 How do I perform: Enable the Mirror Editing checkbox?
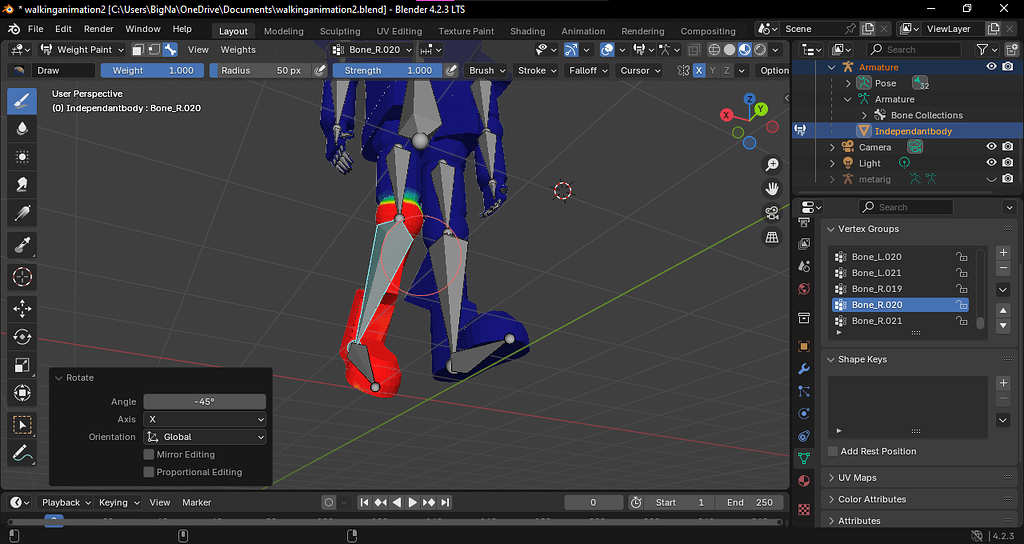[x=149, y=455]
